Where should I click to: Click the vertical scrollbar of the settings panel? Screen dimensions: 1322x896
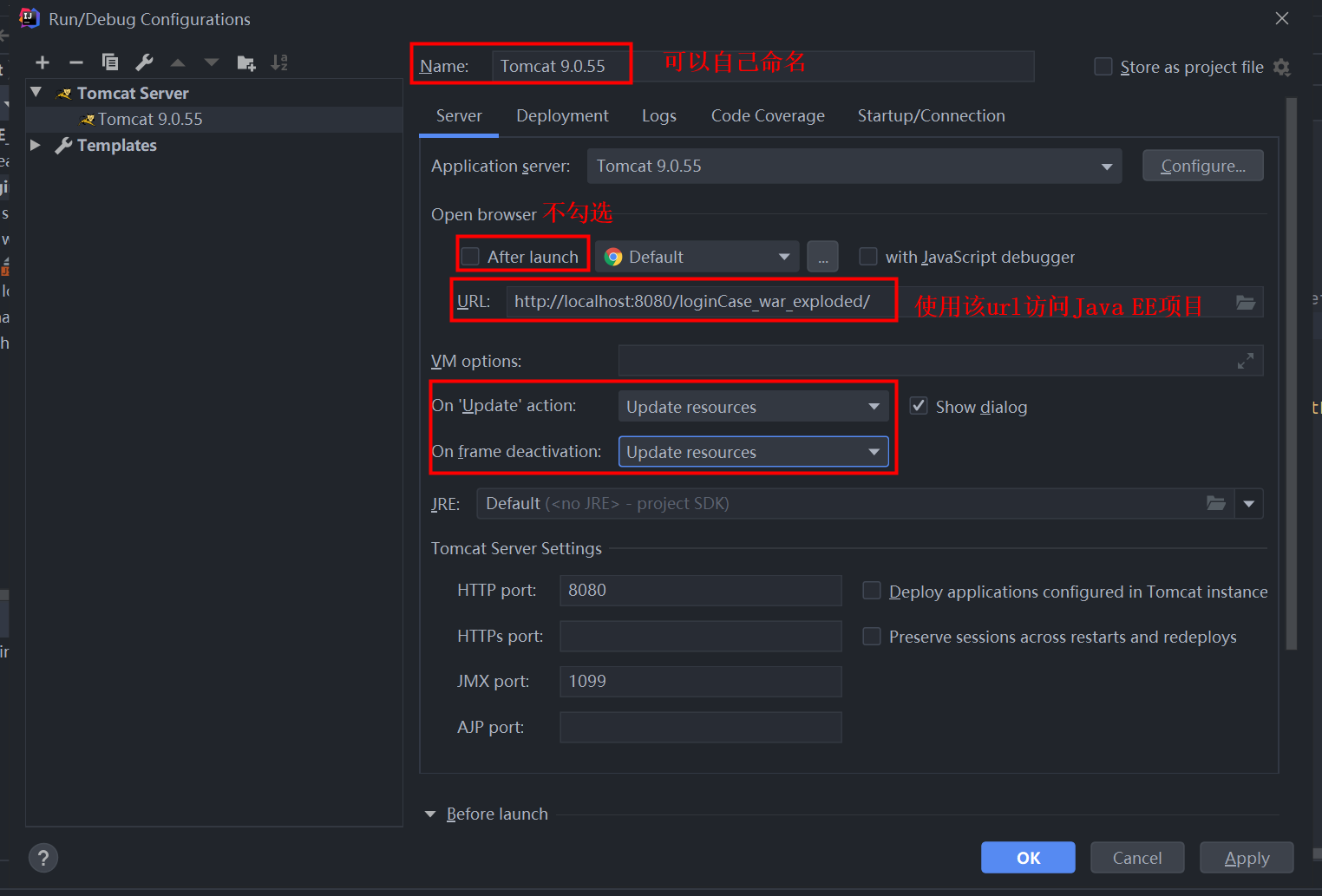tap(1292, 373)
